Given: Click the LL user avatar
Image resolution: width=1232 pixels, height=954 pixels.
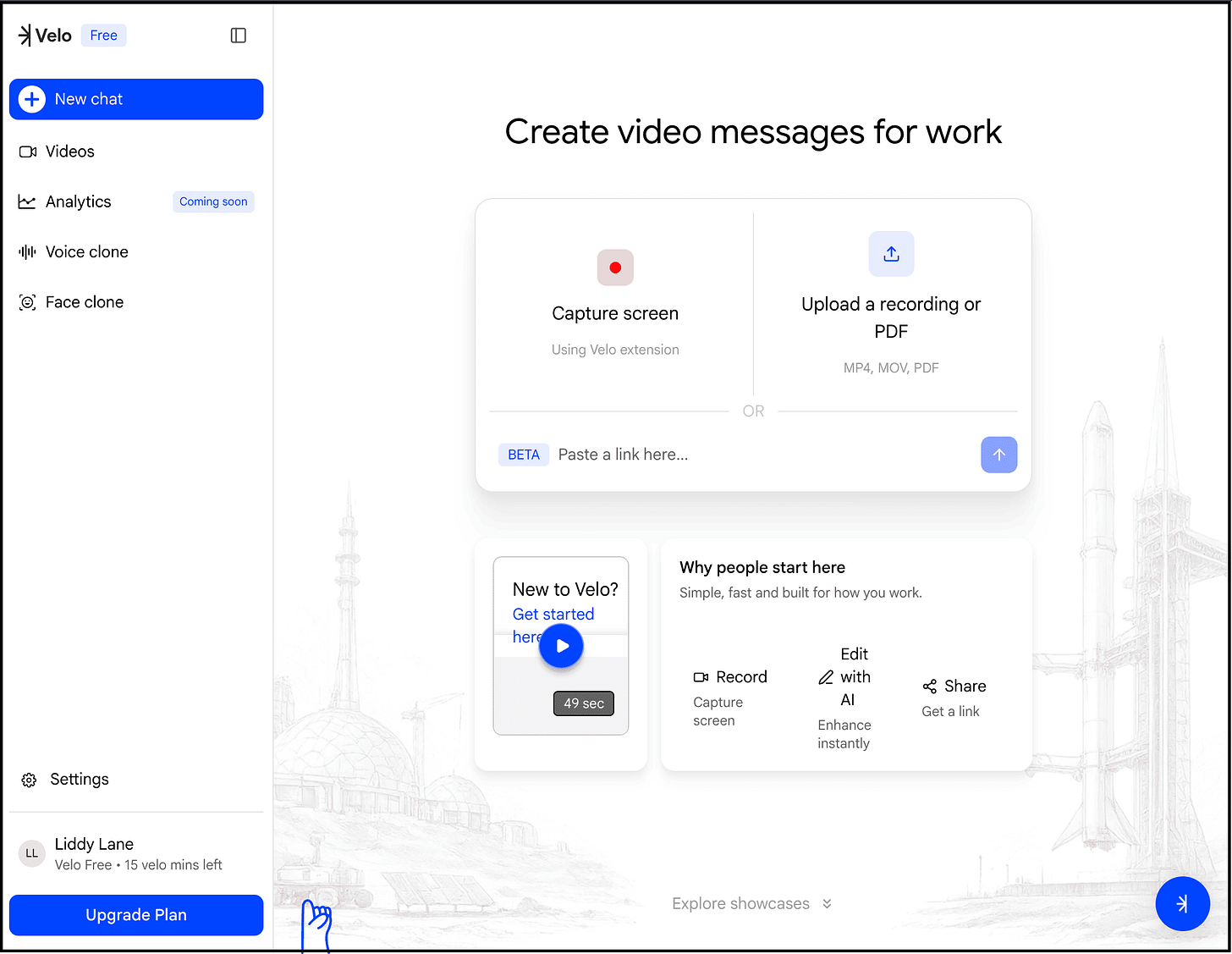Looking at the screenshot, I should (31, 853).
